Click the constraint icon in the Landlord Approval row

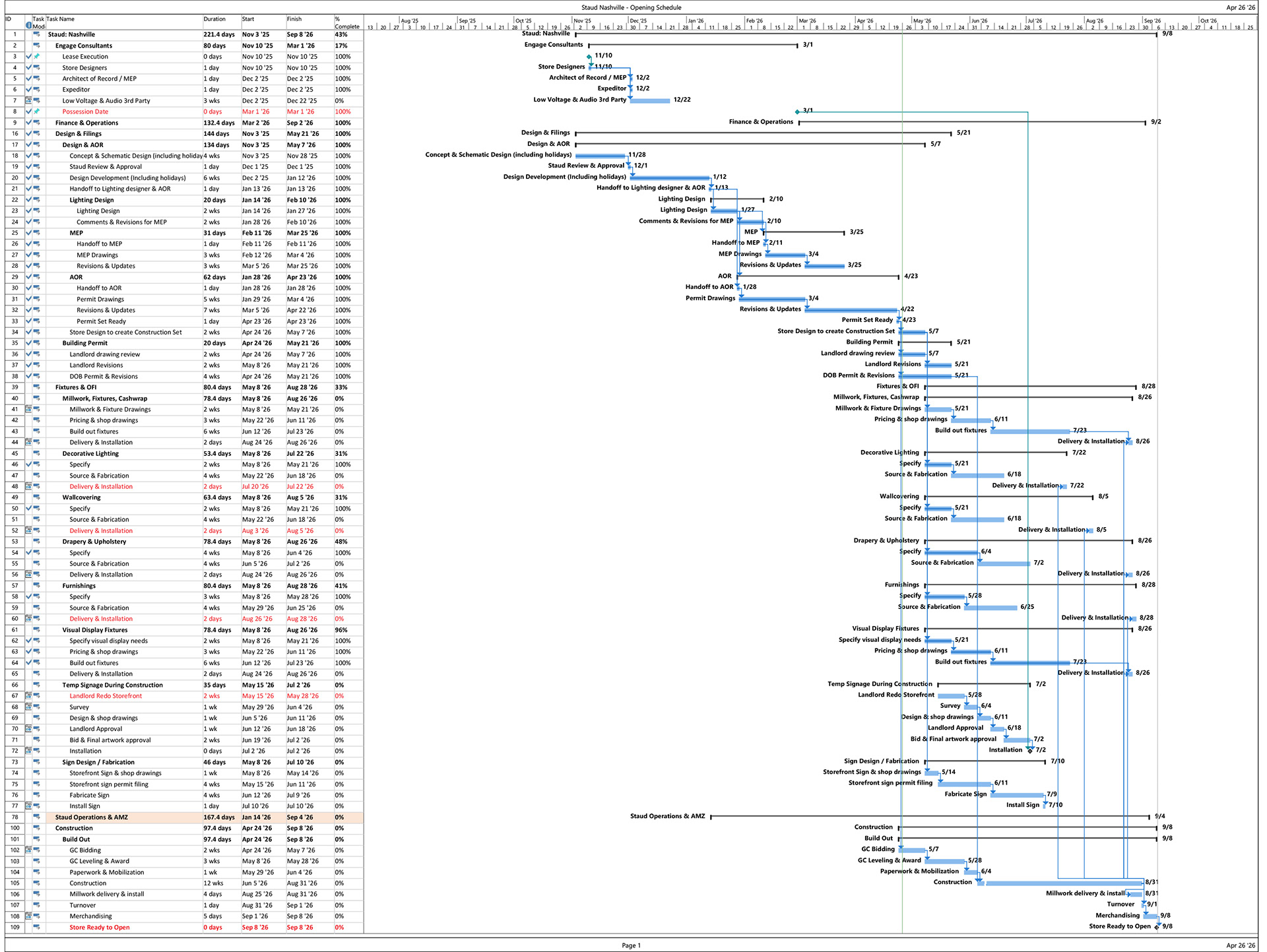click(28, 729)
